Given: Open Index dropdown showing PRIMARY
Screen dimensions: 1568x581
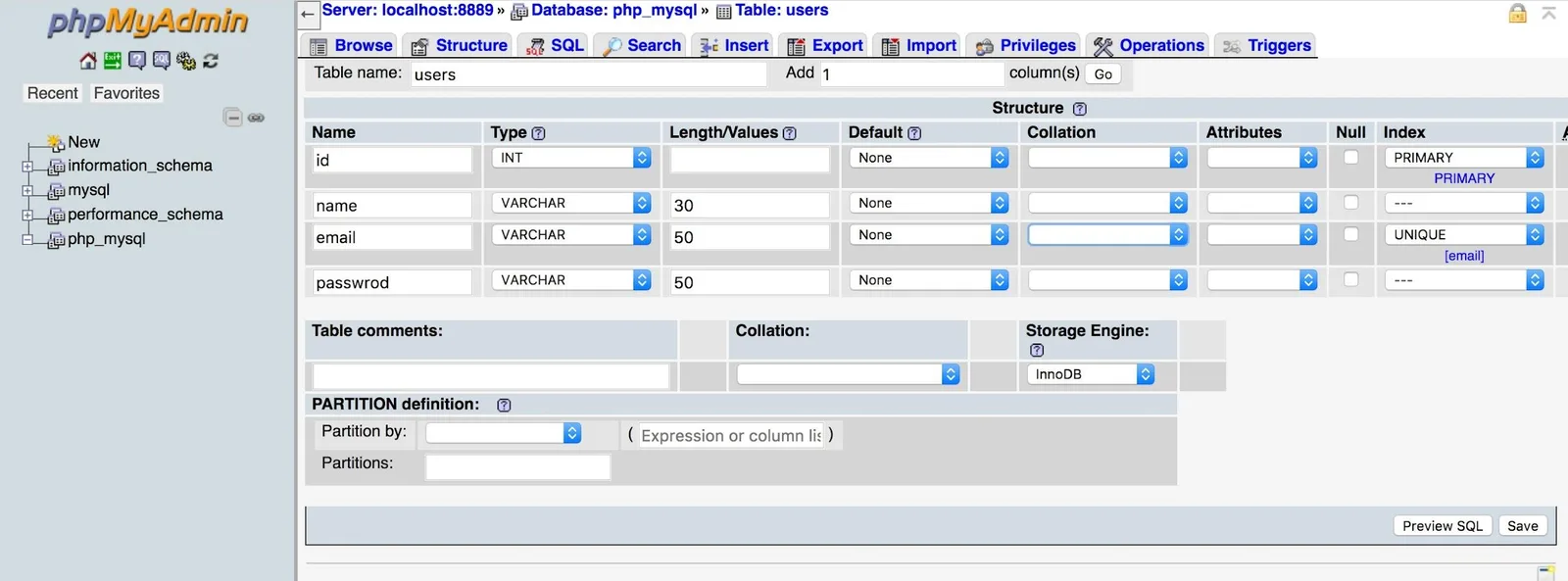Looking at the screenshot, I should pos(1464,158).
